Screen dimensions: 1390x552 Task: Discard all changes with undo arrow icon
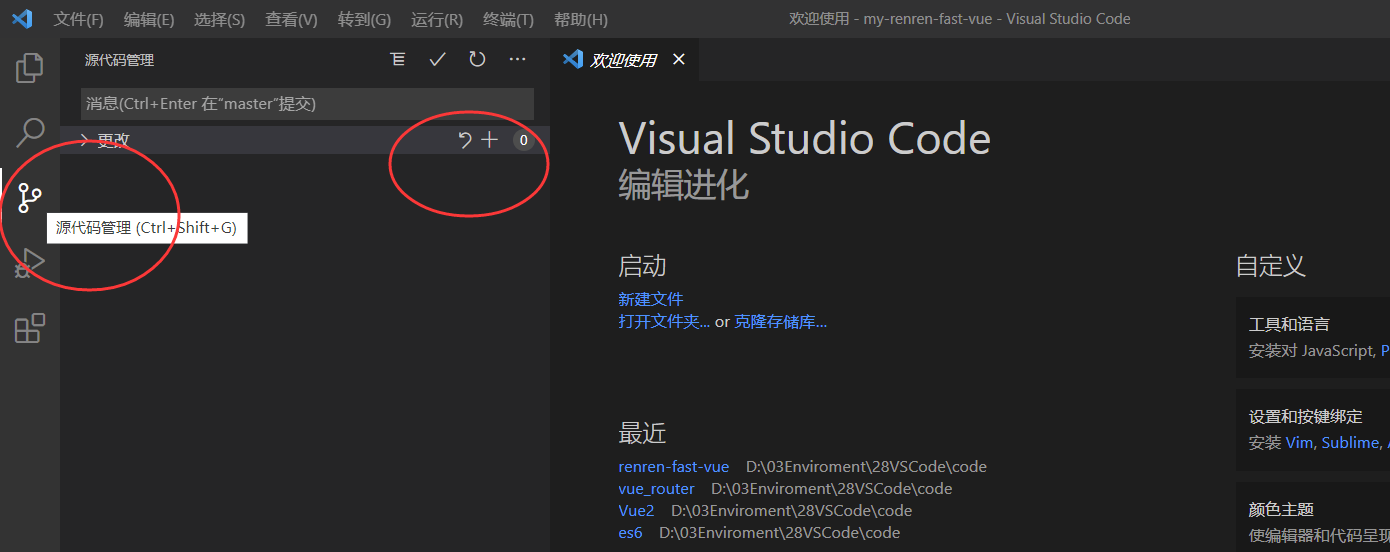point(464,141)
